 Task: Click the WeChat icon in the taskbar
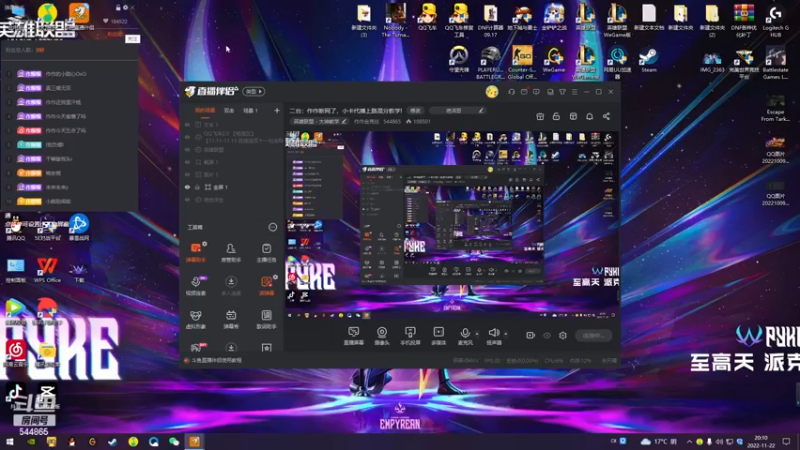coord(174,441)
